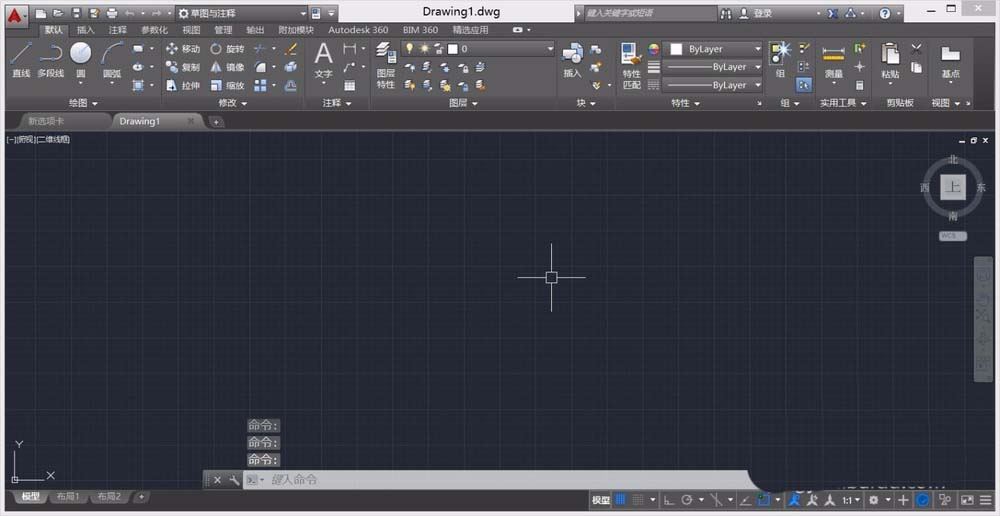Click the 特性匹配 (Match Properties) icon
Screen dimensions: 1000x516
click(631, 66)
